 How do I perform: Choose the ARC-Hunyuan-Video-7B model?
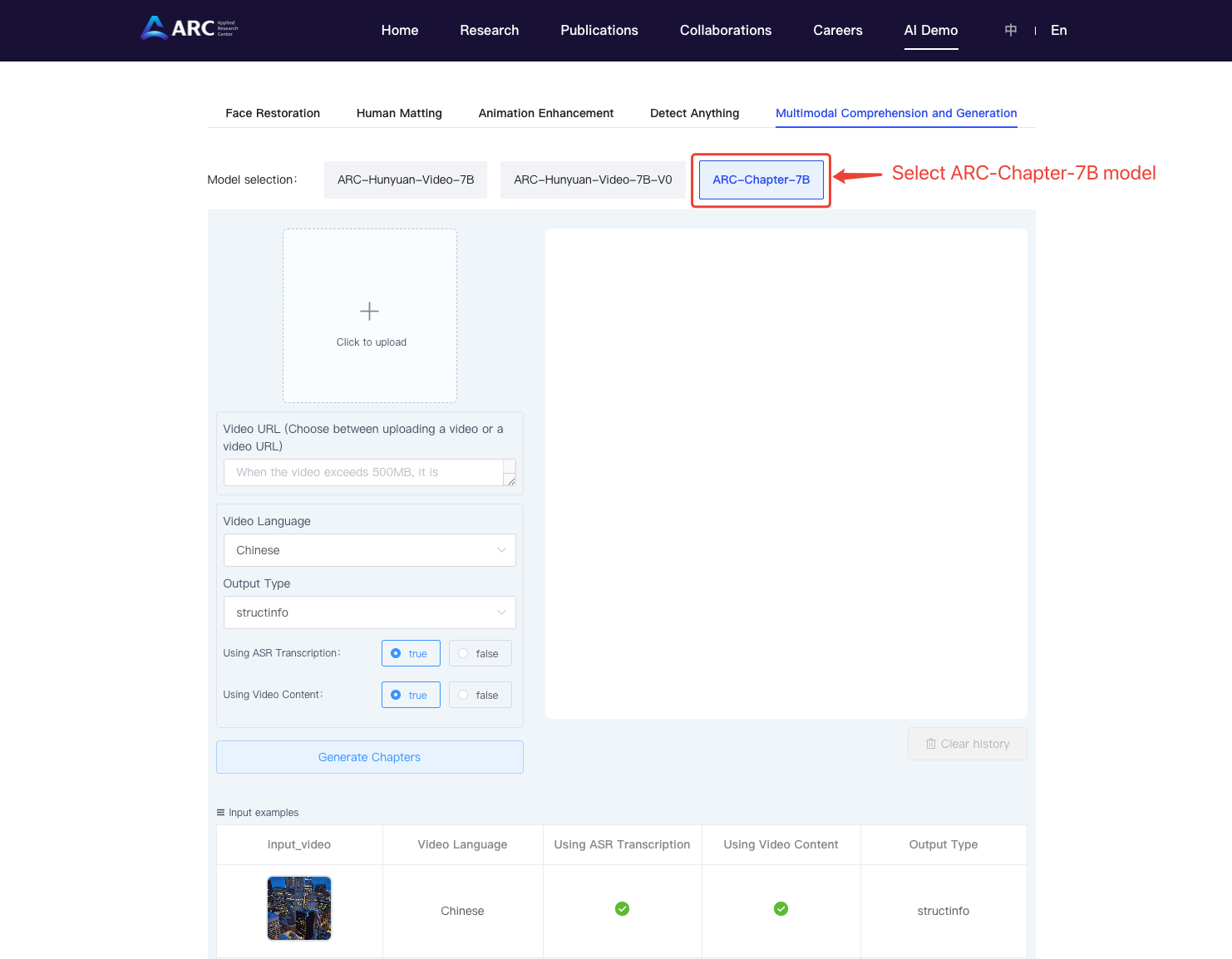(x=406, y=180)
